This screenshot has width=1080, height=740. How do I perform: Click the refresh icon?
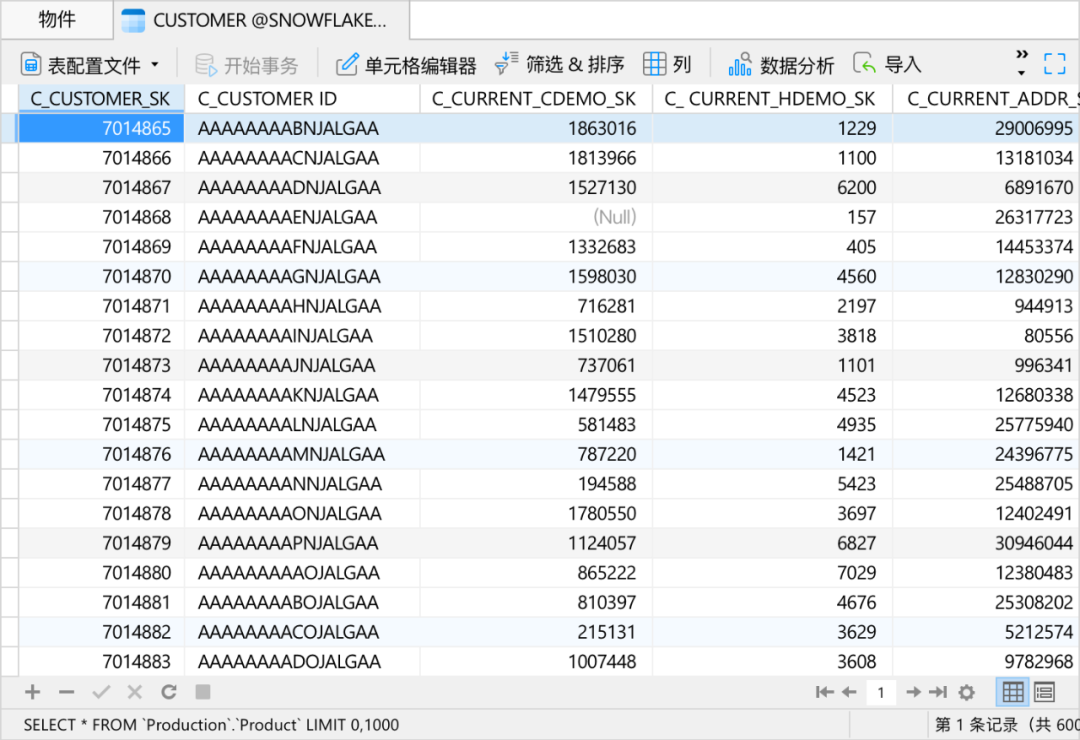[x=169, y=692]
